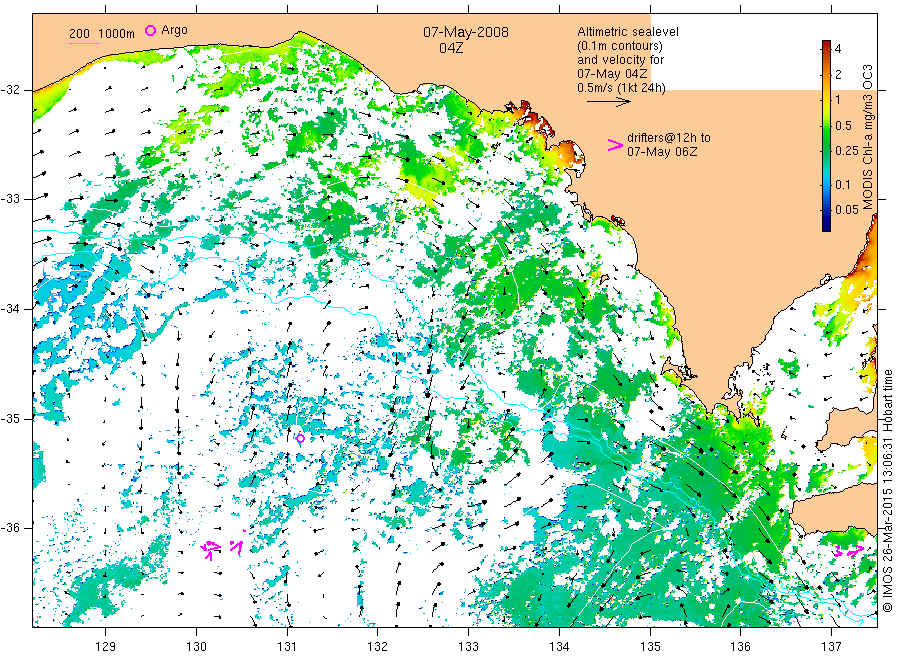The image size is (900, 660).
Task: Click the '200 1000m' depth contour label
Action: (x=102, y=34)
